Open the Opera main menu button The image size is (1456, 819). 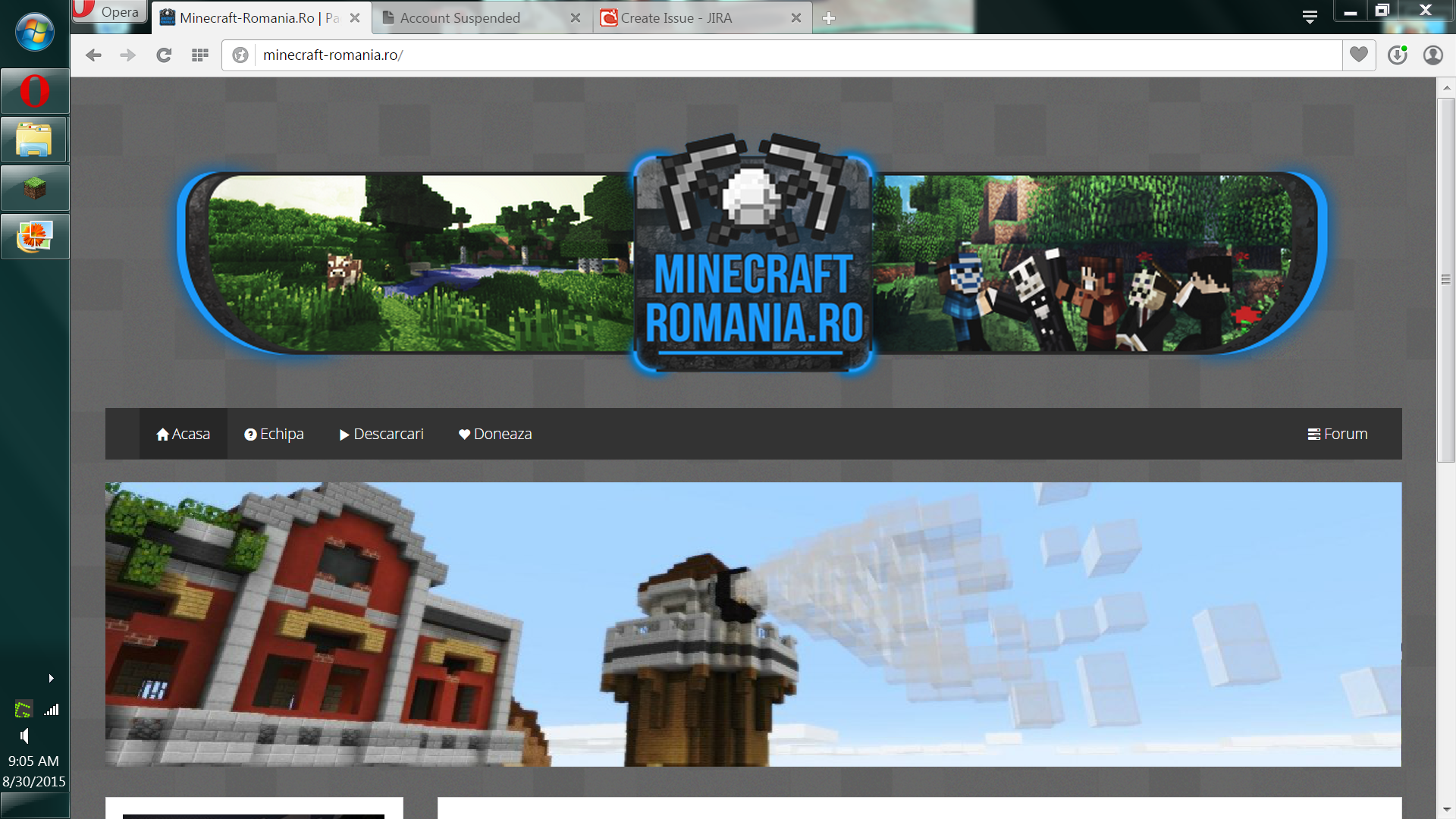[110, 12]
